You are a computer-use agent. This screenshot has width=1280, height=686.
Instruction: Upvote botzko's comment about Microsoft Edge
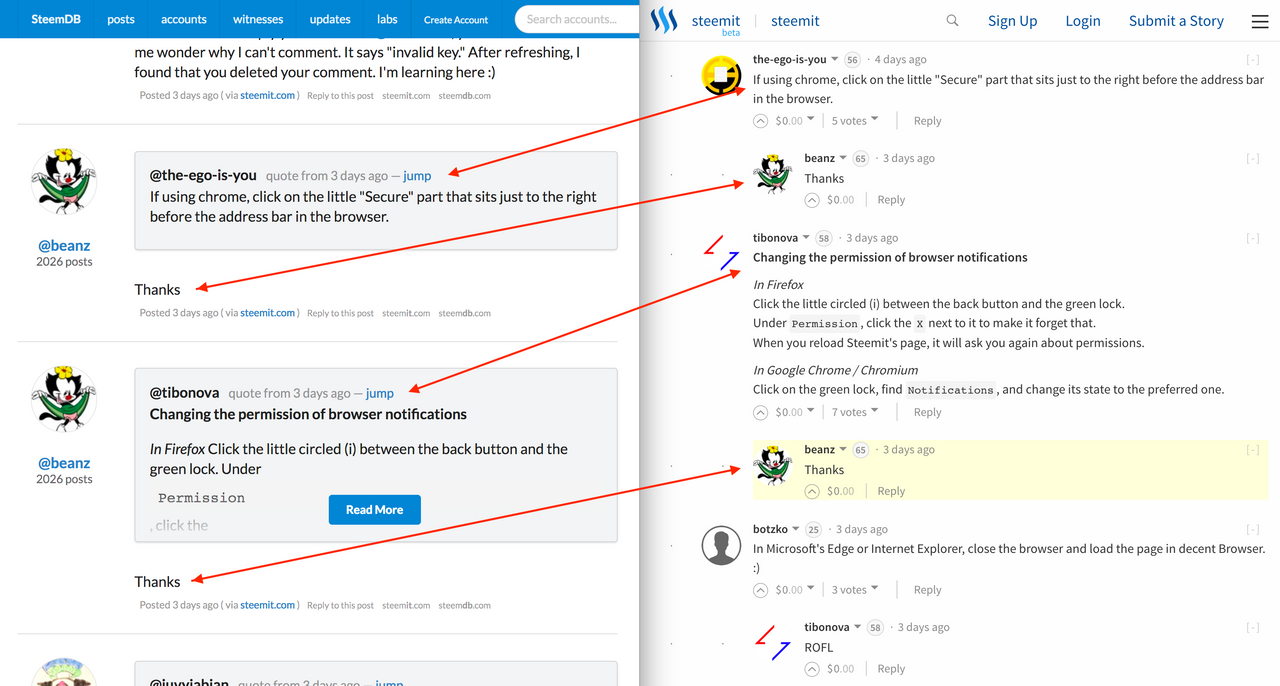759,589
